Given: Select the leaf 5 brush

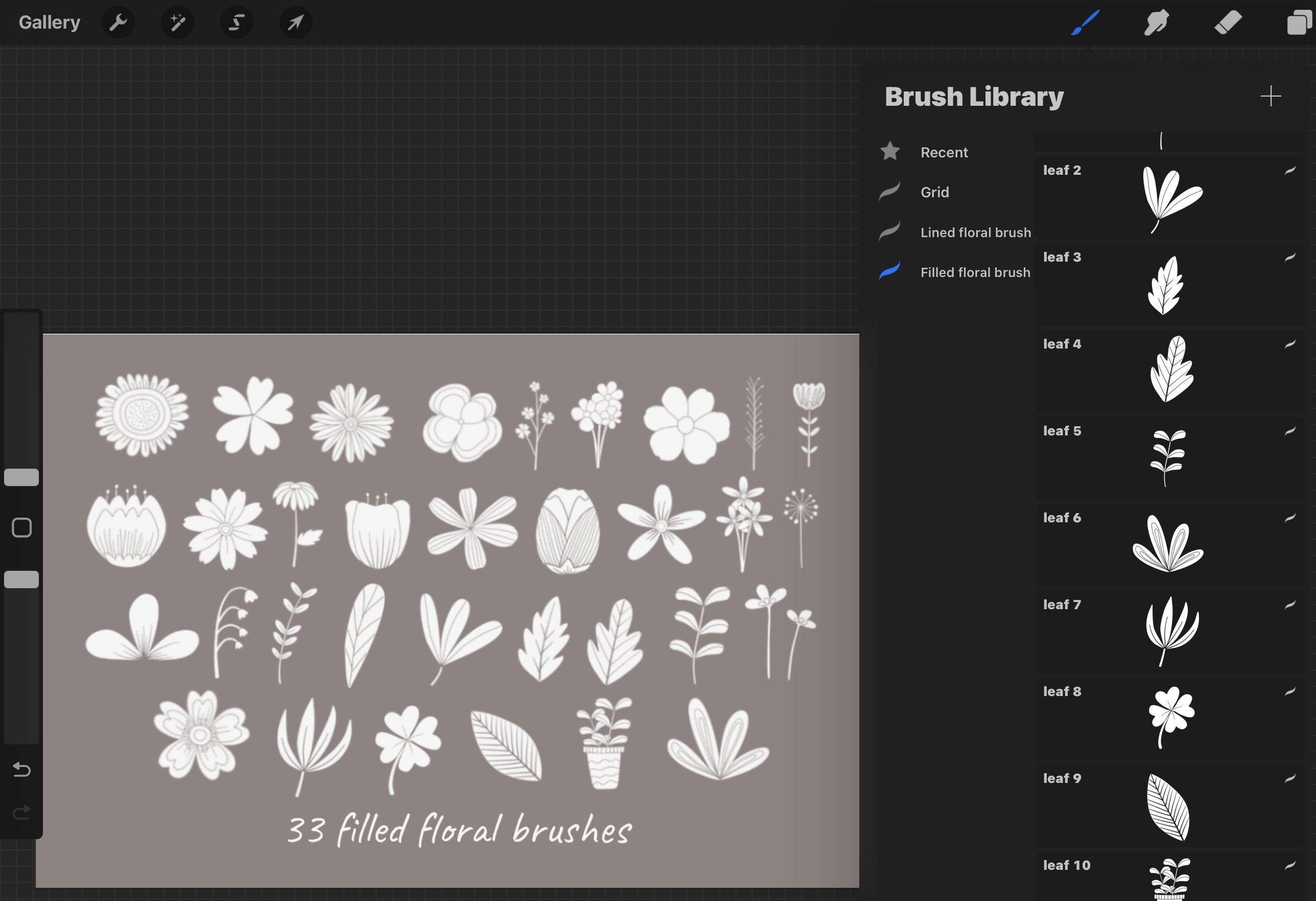Looking at the screenshot, I should pyautogui.click(x=1170, y=458).
